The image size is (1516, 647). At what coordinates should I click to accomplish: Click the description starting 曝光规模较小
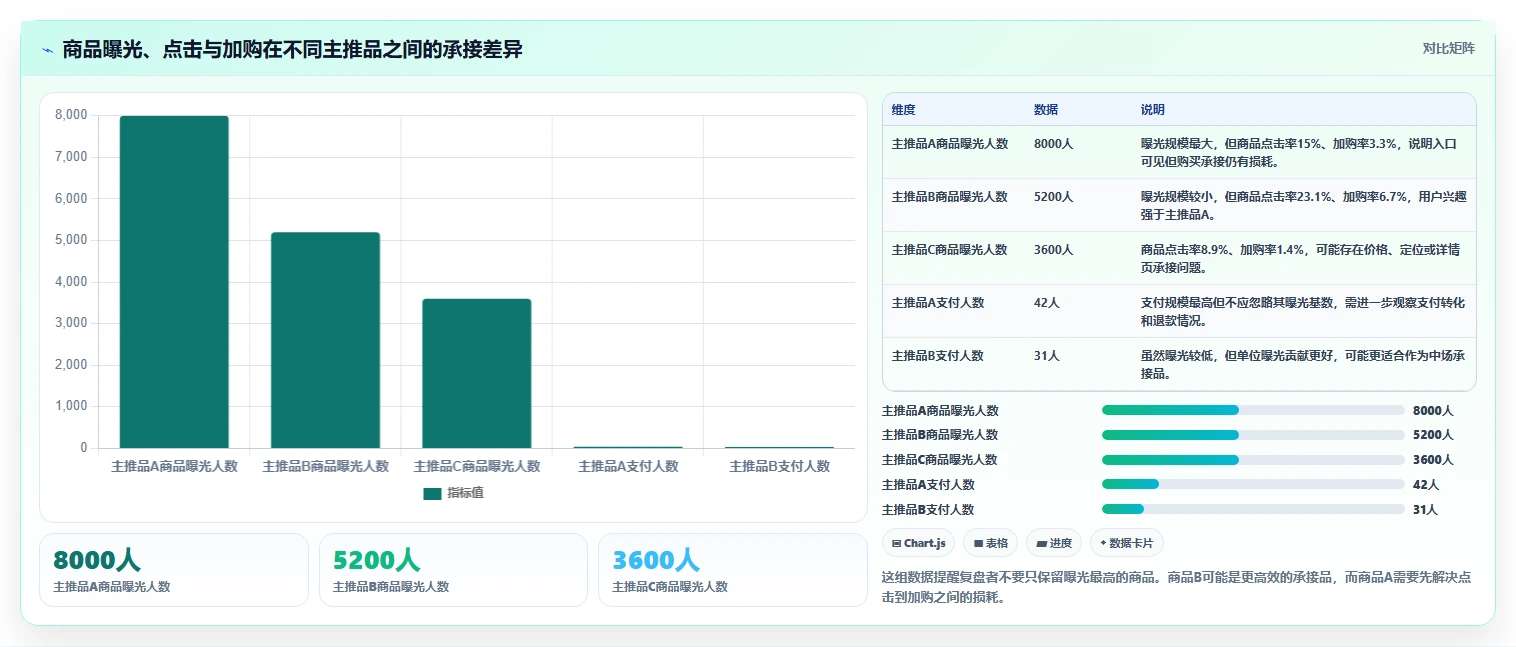(x=1304, y=206)
